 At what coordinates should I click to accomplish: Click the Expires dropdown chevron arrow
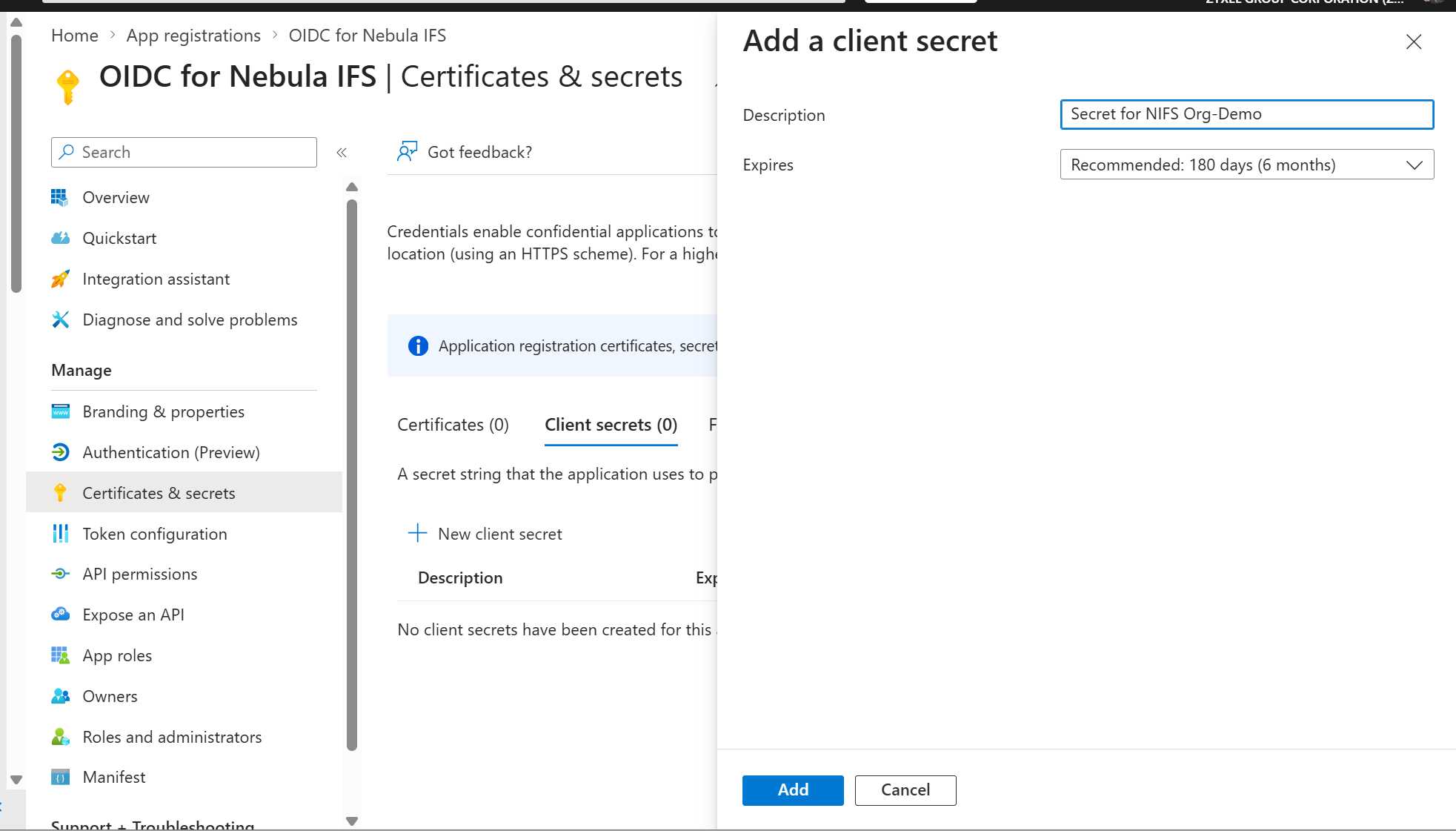(1415, 165)
